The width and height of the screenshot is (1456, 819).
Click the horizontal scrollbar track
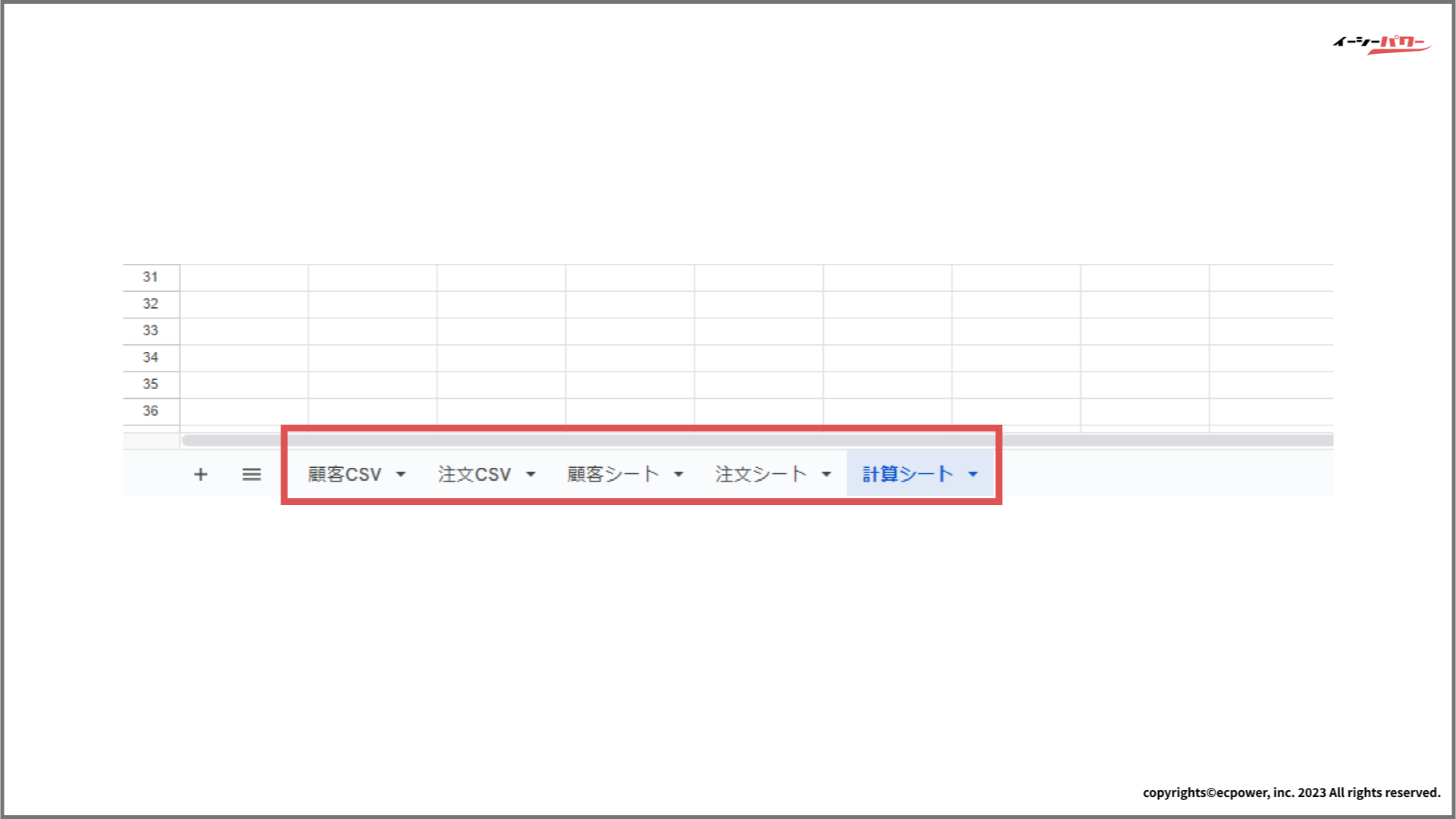(x=1167, y=441)
